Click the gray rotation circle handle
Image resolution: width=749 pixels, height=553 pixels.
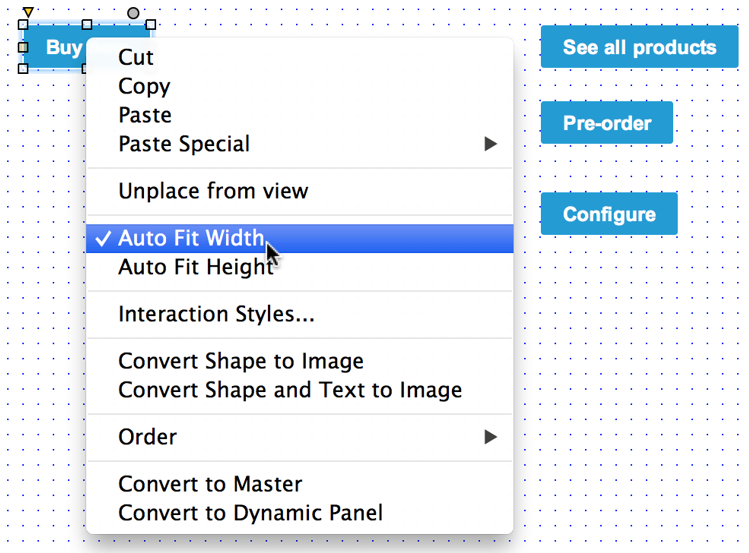133,13
